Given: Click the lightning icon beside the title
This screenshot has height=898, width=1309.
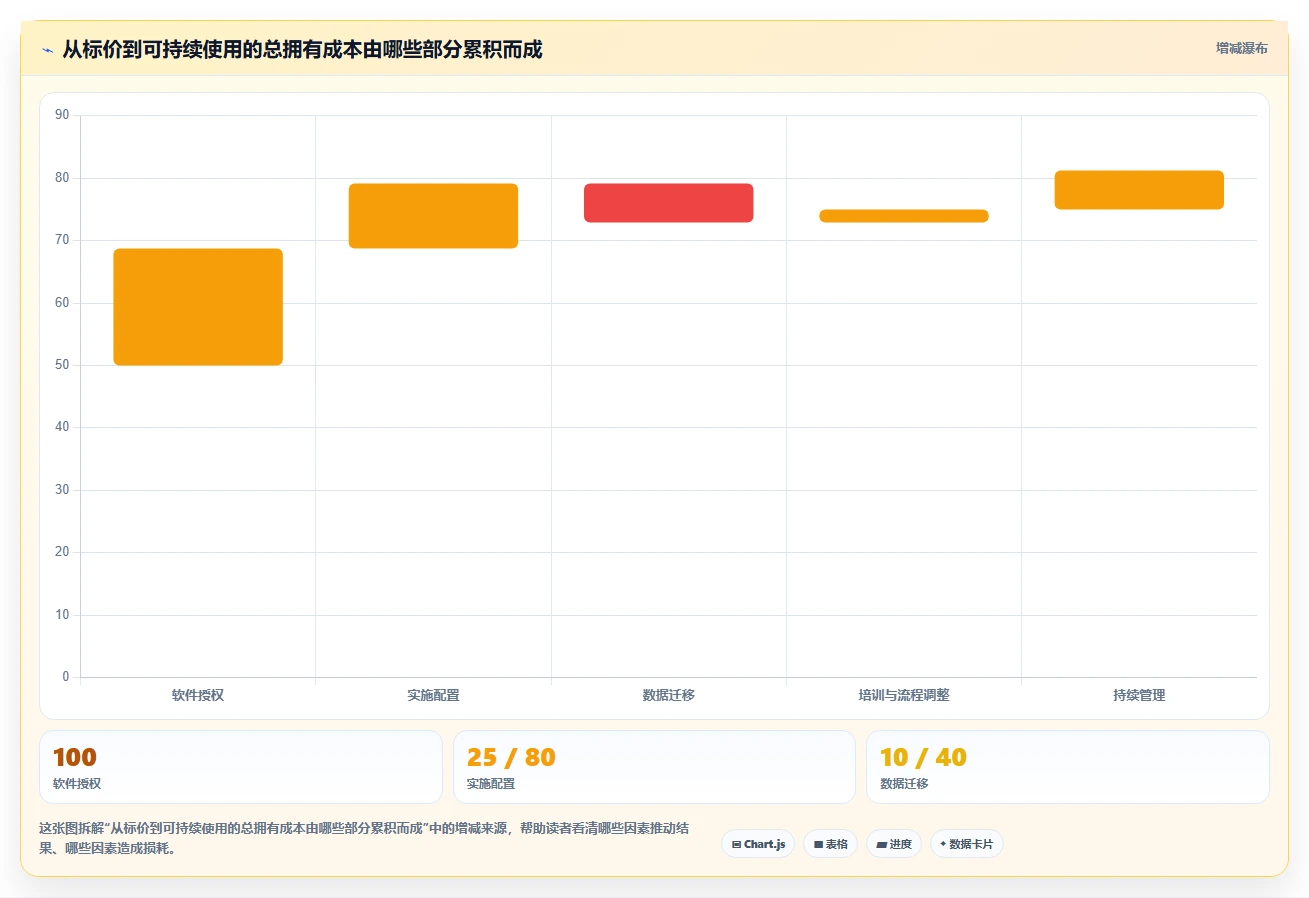Looking at the screenshot, I should (47, 50).
